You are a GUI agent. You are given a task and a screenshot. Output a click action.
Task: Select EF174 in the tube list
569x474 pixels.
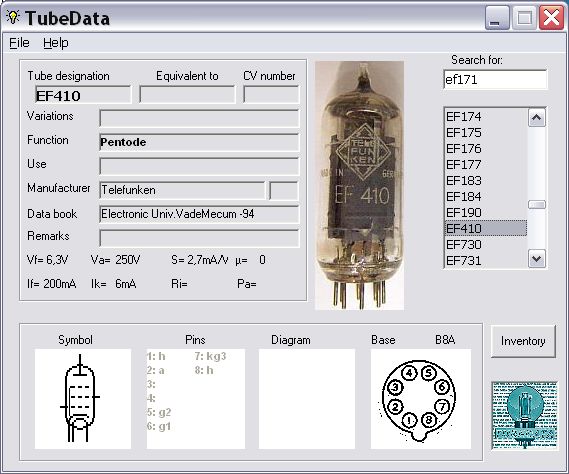pos(486,117)
